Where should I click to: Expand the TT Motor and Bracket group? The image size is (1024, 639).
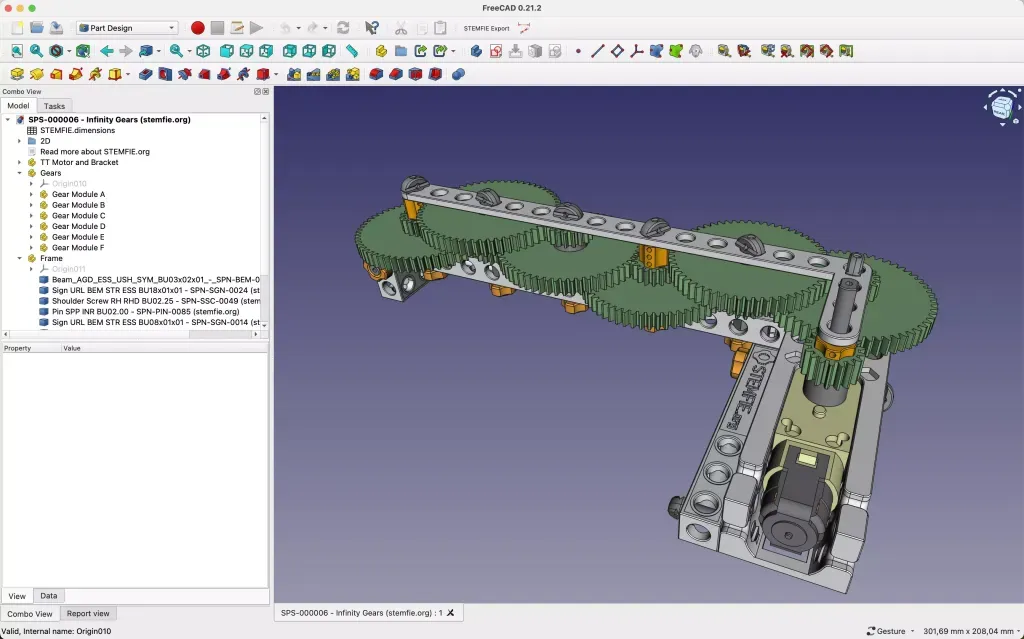(x=19, y=162)
